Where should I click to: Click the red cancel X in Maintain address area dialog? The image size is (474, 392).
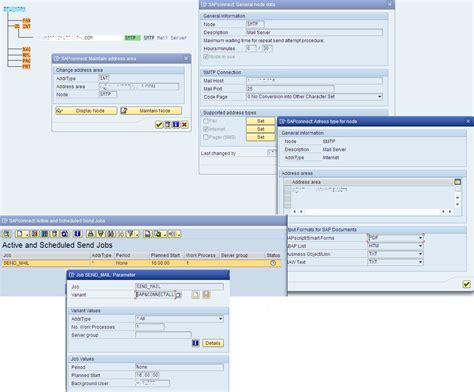(x=184, y=125)
